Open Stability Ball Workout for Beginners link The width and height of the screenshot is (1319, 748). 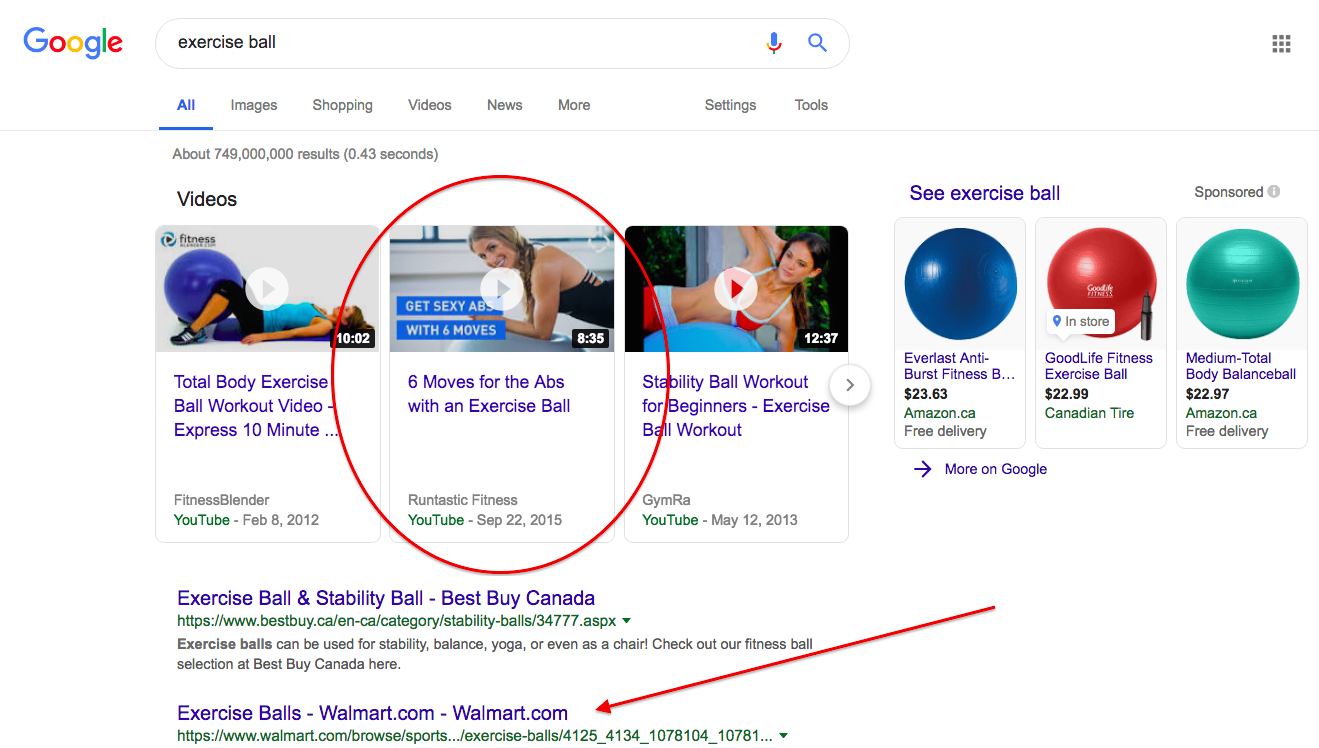point(736,406)
